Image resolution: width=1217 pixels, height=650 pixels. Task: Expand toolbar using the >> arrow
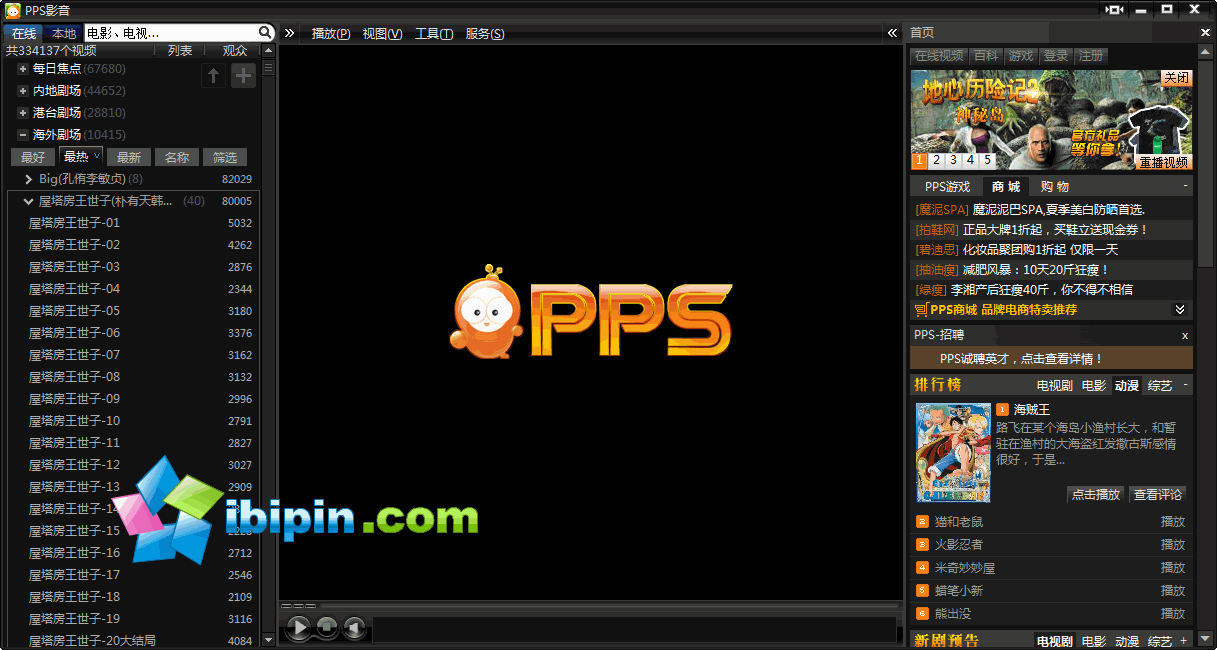tap(290, 33)
